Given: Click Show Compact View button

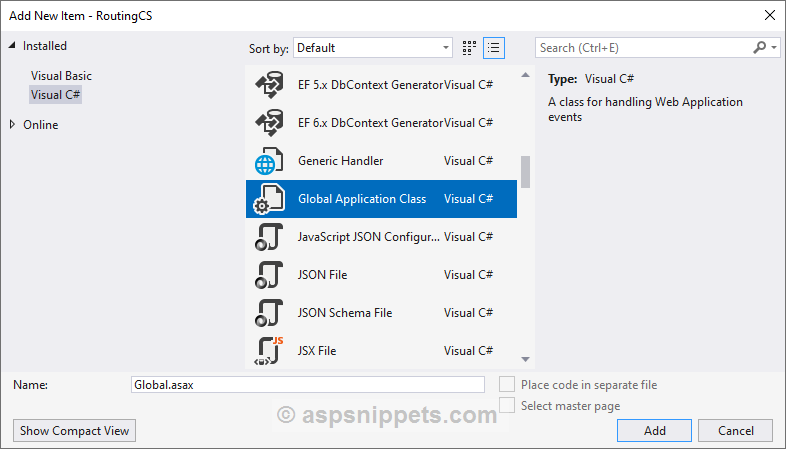Looking at the screenshot, I should (x=74, y=430).
